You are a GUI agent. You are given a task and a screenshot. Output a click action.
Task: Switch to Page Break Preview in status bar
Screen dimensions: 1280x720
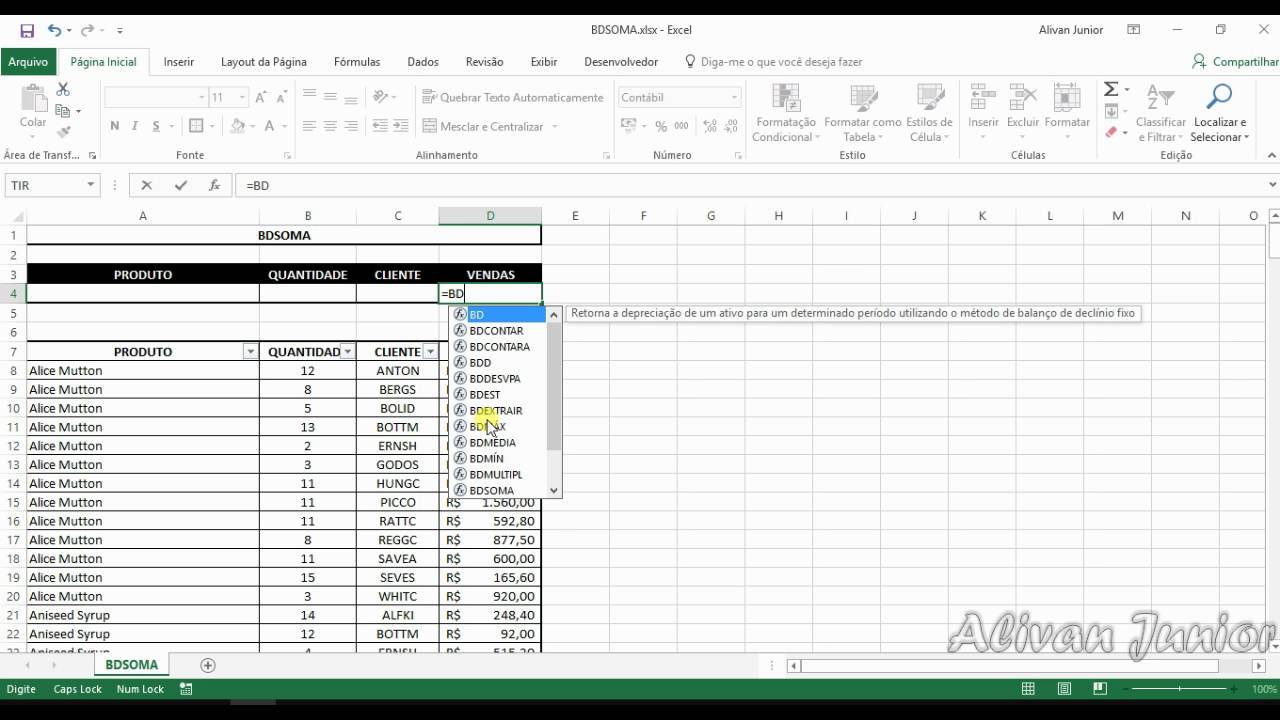[x=1100, y=689]
